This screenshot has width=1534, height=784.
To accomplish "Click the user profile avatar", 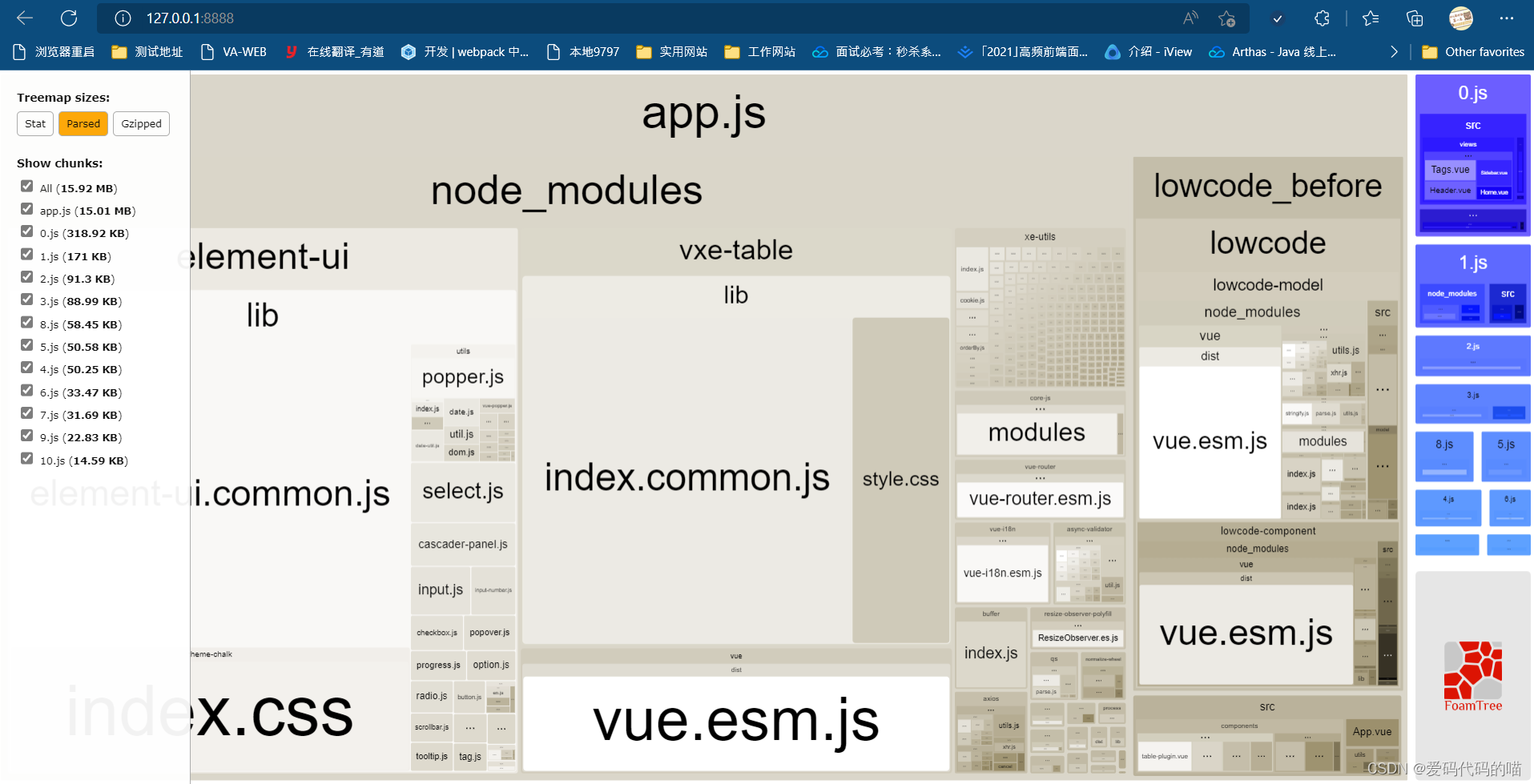I will 1460,18.
